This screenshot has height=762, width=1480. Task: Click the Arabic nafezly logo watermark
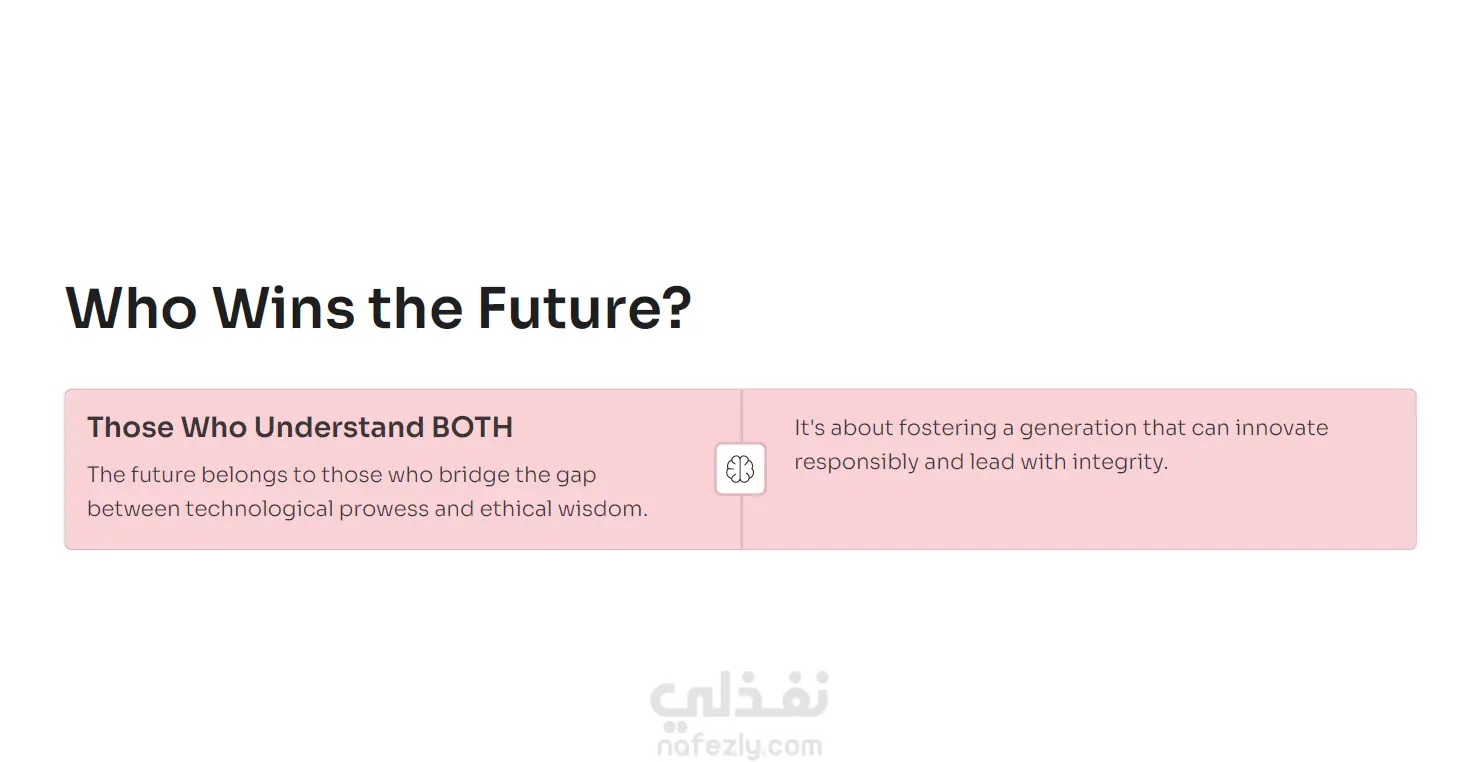(739, 697)
